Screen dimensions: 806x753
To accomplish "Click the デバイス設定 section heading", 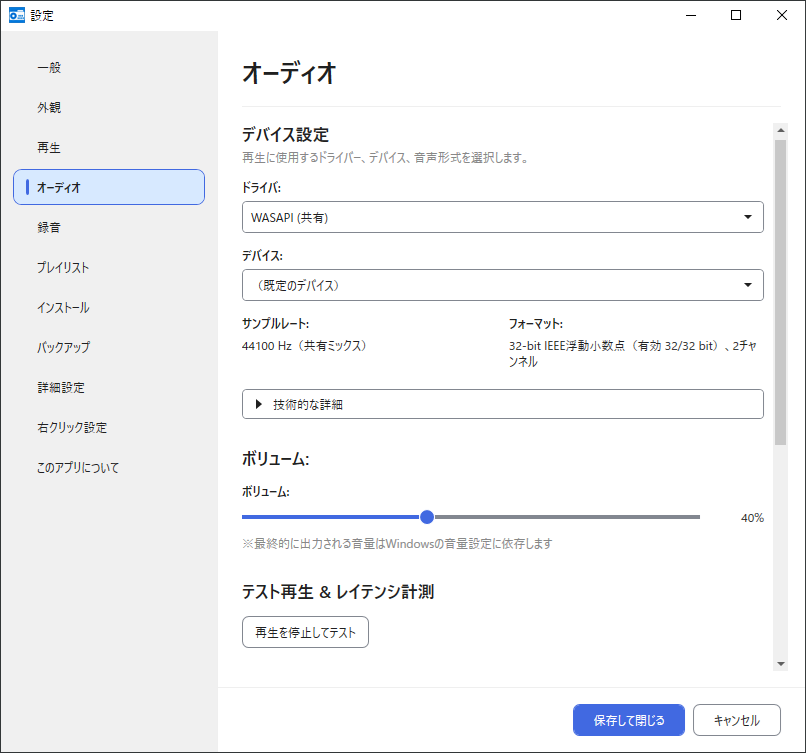I will (285, 135).
